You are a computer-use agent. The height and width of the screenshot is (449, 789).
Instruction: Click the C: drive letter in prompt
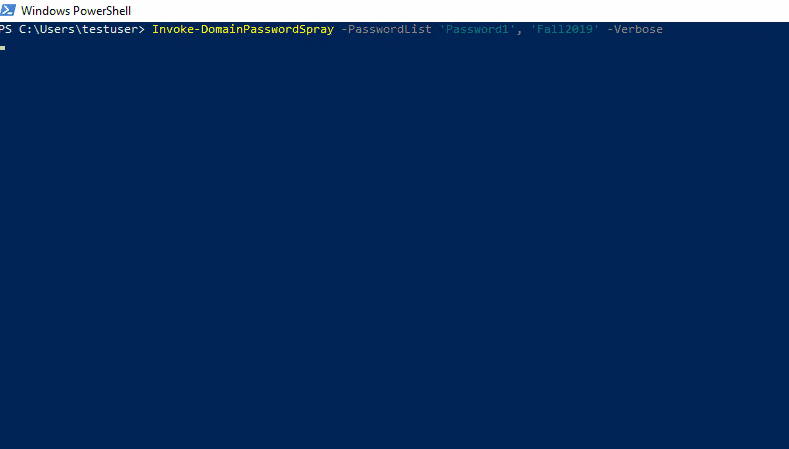pyautogui.click(x=25, y=29)
